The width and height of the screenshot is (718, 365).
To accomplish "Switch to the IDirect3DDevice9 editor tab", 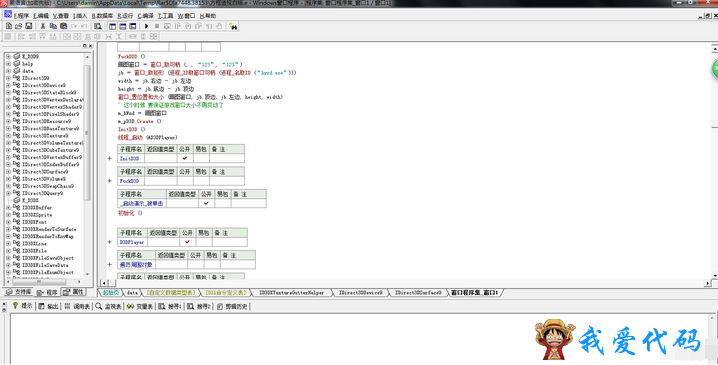I will point(360,292).
